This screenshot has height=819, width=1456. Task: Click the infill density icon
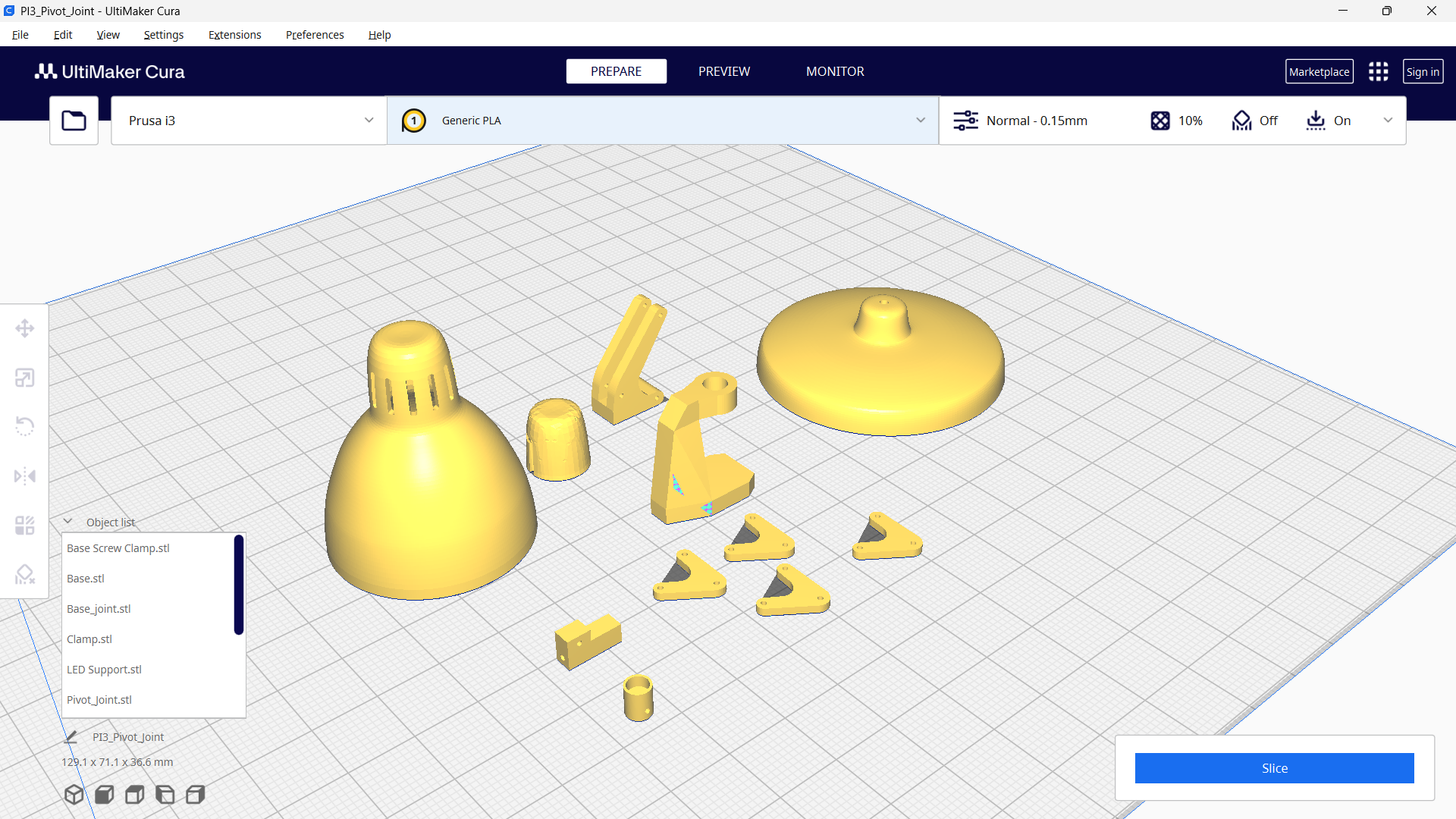point(1159,121)
